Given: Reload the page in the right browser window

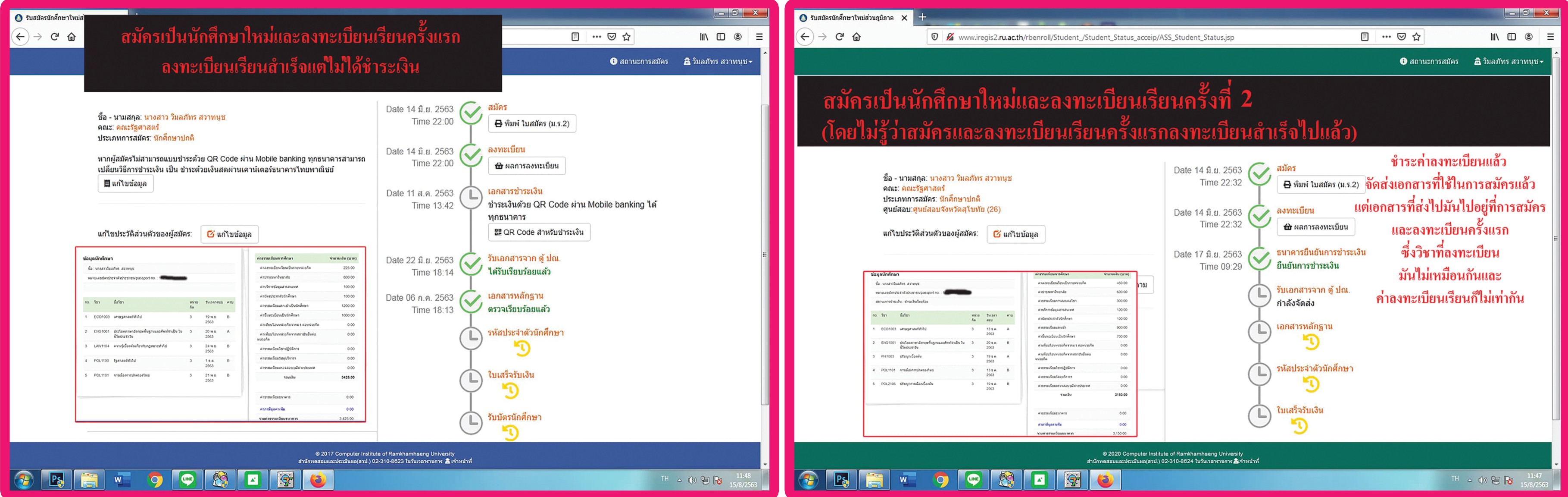Looking at the screenshot, I should point(840,37).
